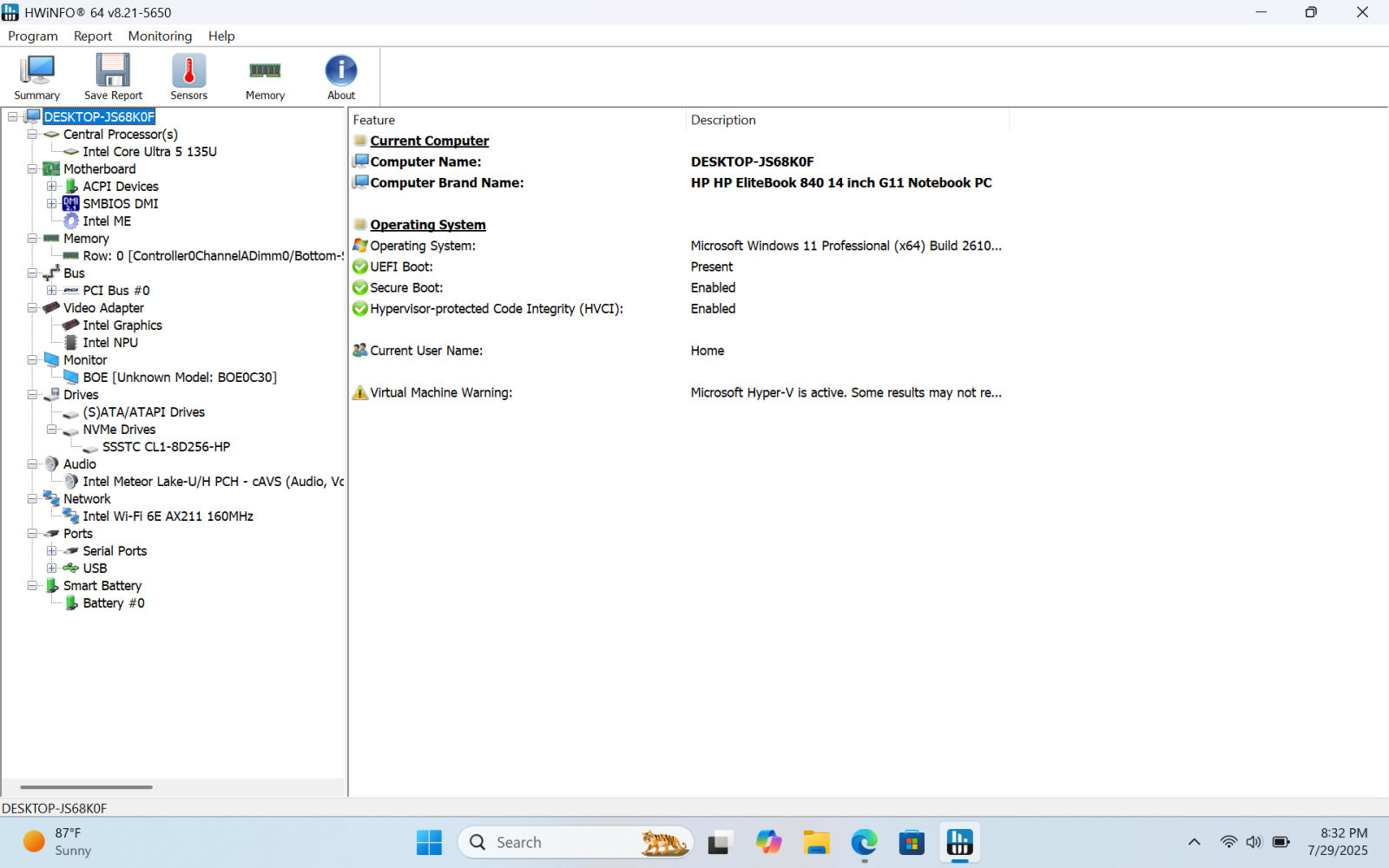Expand the USB tree node
Screen dimensions: 1389x868
pyautogui.click(x=52, y=569)
